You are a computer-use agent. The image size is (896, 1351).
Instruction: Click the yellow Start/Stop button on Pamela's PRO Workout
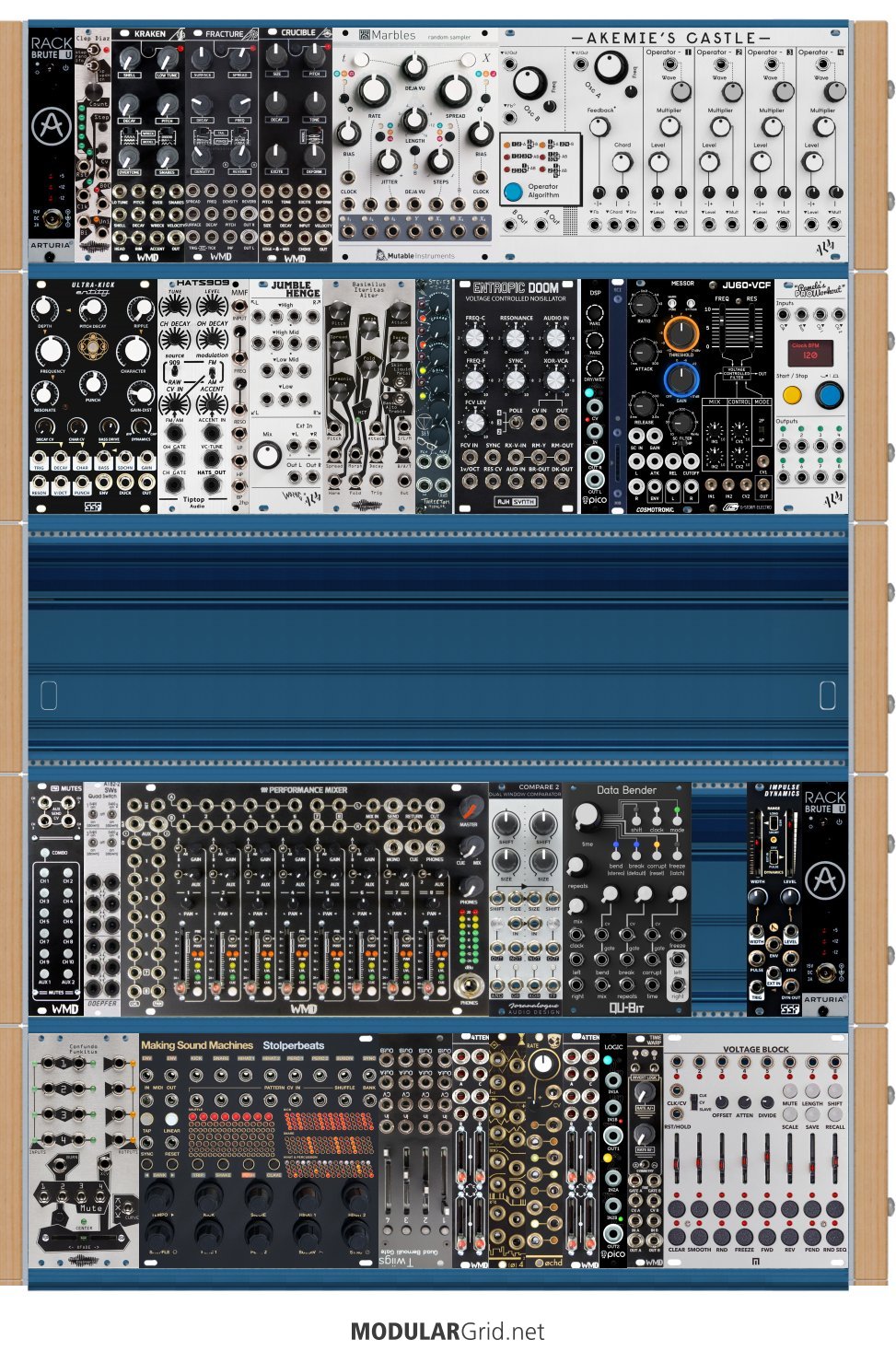point(791,395)
